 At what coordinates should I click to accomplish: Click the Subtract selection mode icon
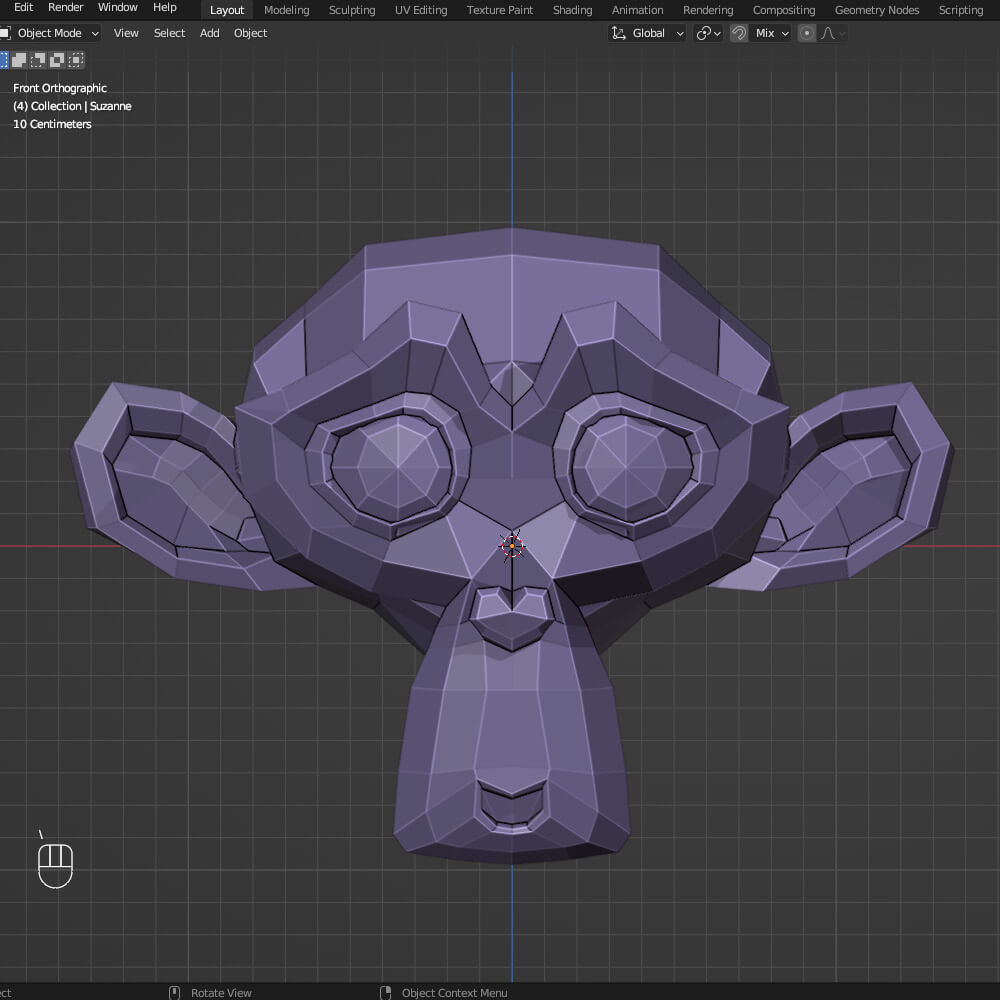tap(38, 60)
